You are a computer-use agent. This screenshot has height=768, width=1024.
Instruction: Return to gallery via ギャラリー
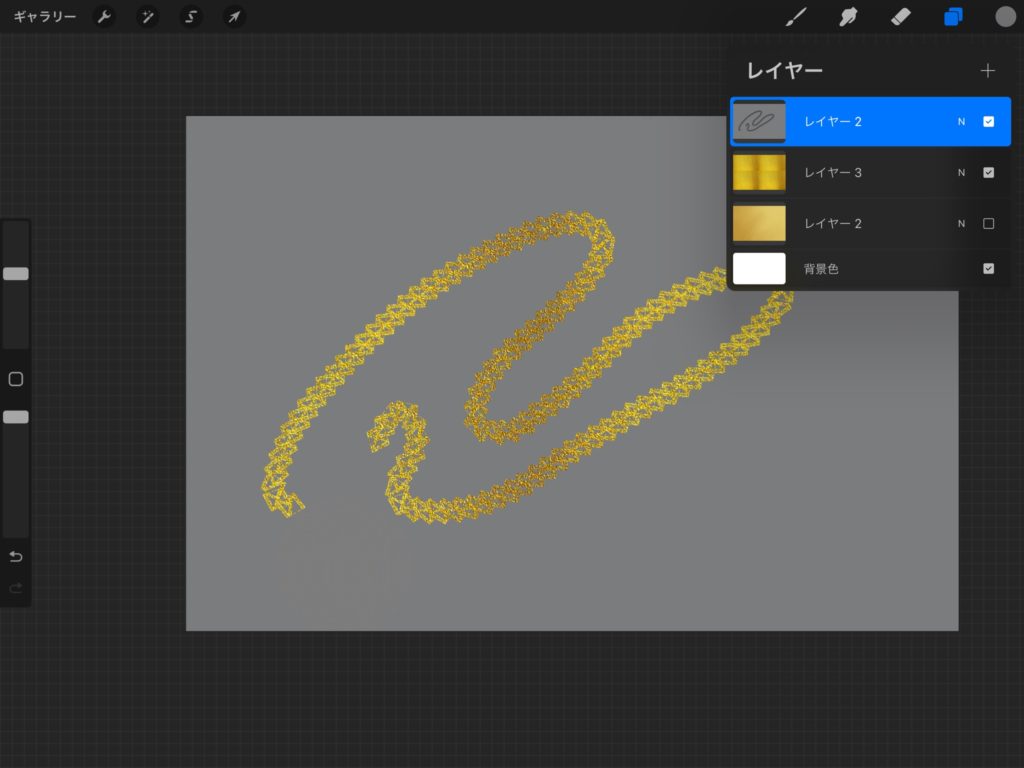pos(45,17)
